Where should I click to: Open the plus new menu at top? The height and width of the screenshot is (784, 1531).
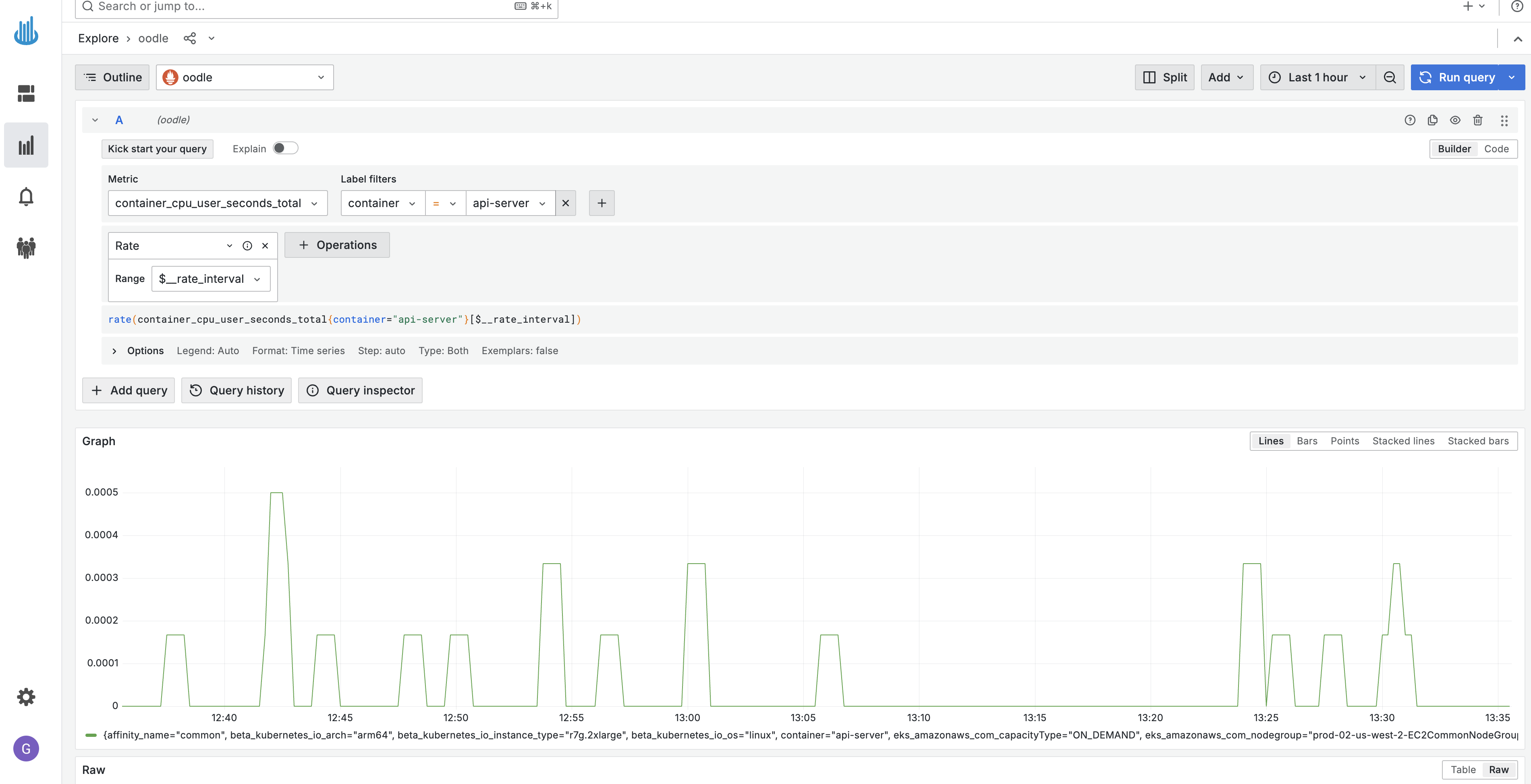point(1473,6)
